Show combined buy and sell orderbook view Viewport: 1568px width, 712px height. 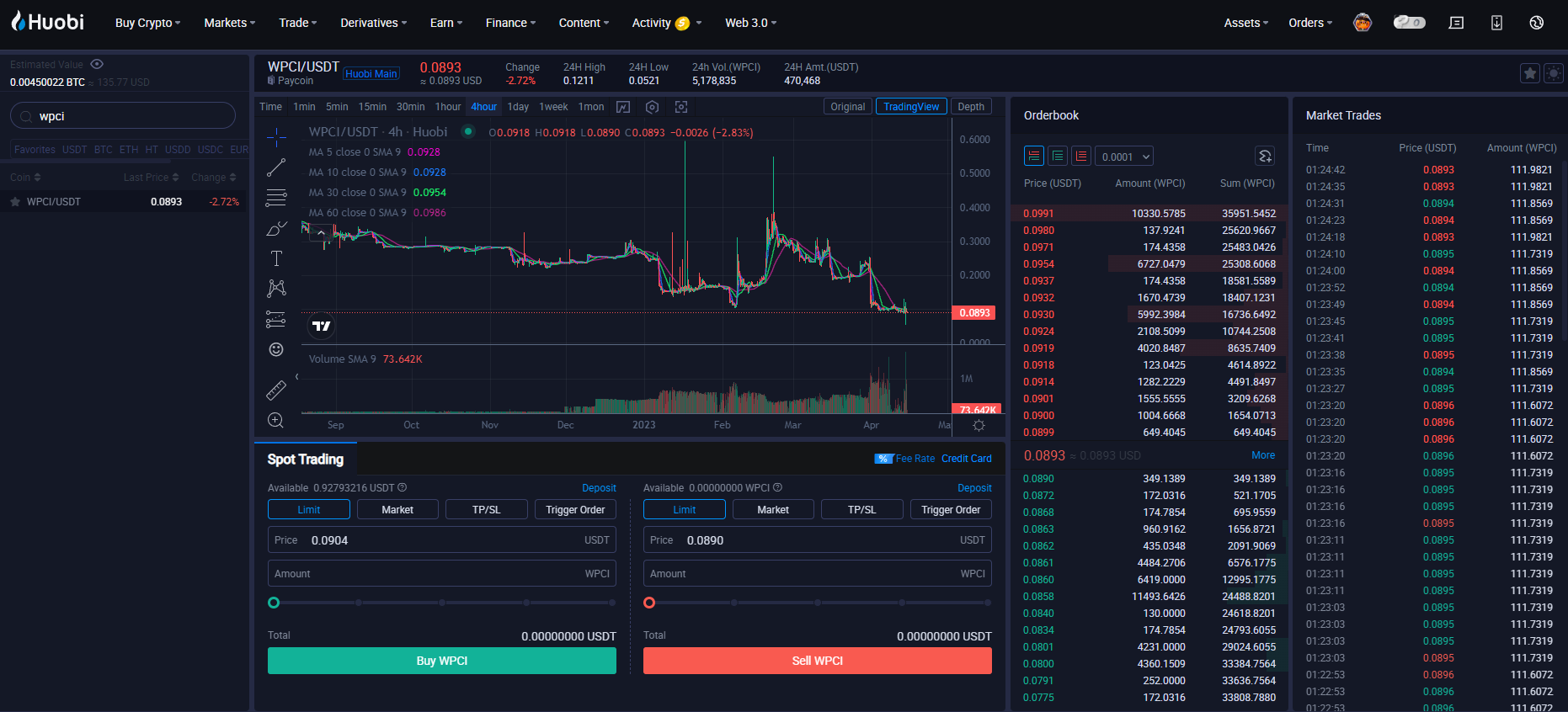(1034, 156)
